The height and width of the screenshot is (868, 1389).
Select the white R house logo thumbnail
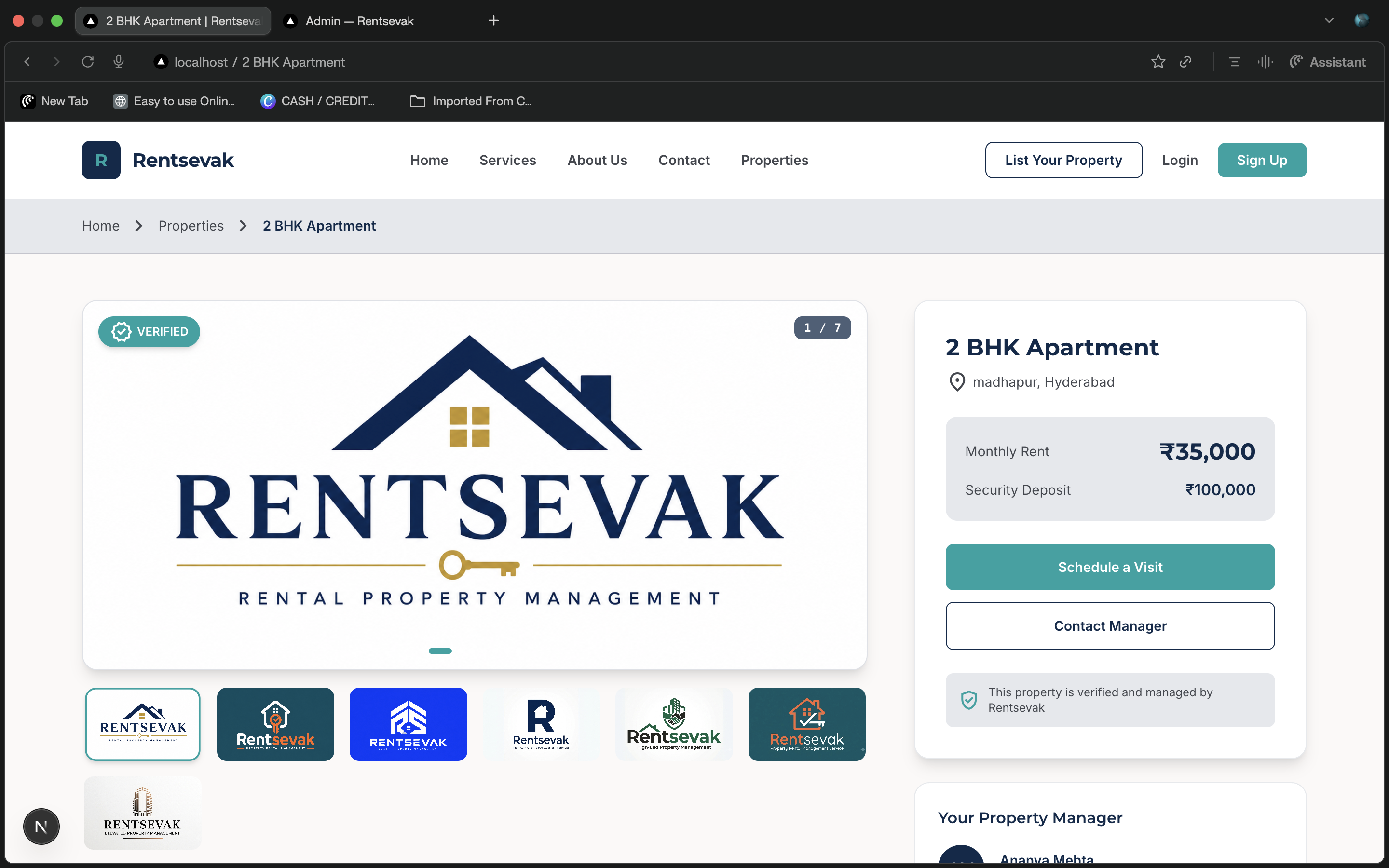(x=541, y=724)
